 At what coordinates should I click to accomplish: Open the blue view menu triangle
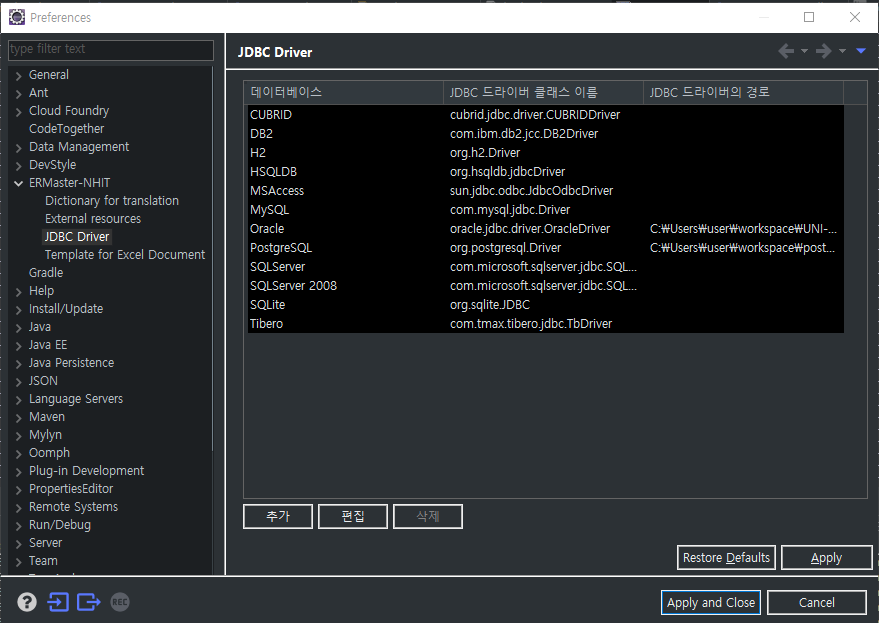click(861, 51)
